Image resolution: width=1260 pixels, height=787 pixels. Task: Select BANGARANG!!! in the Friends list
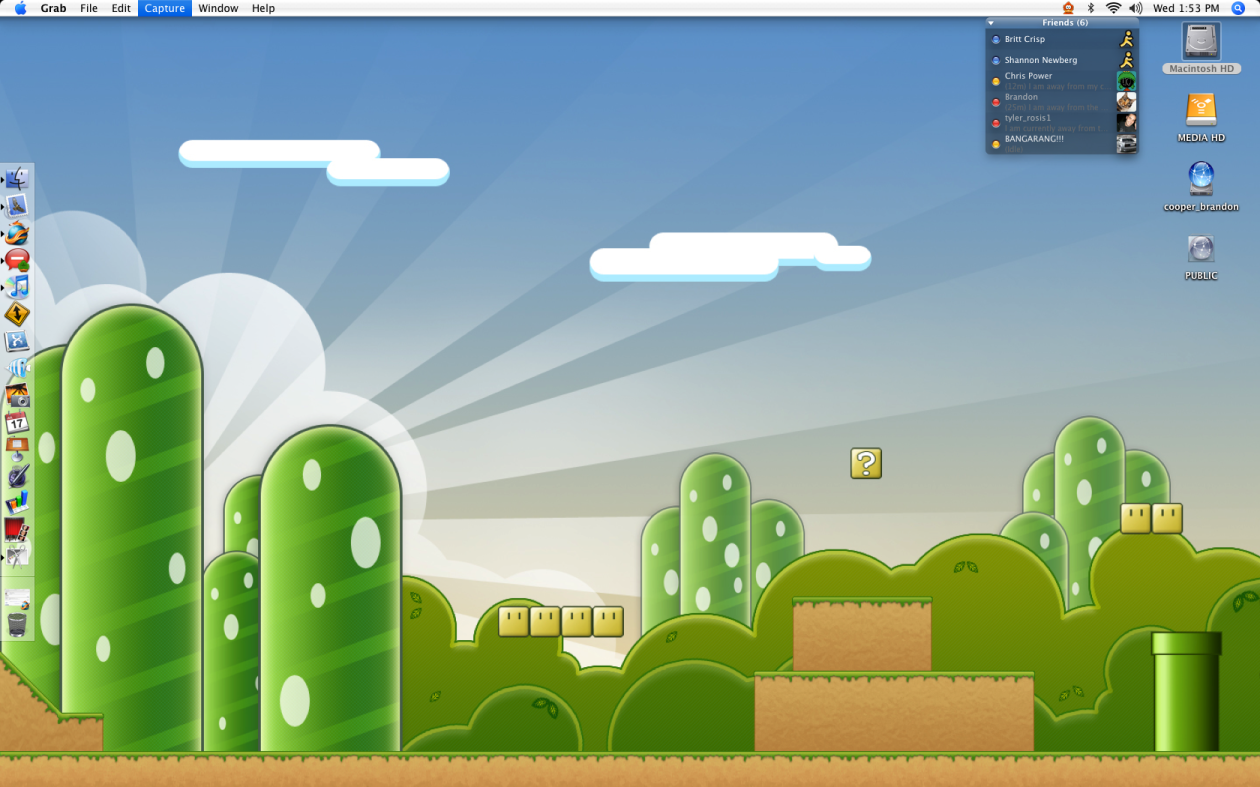(x=1062, y=144)
